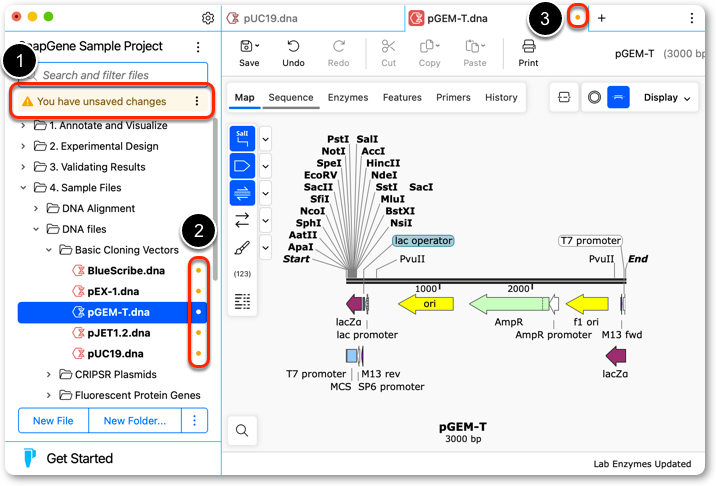Click the show translations arrows icon
This screenshot has height=486, width=716.
[242, 220]
